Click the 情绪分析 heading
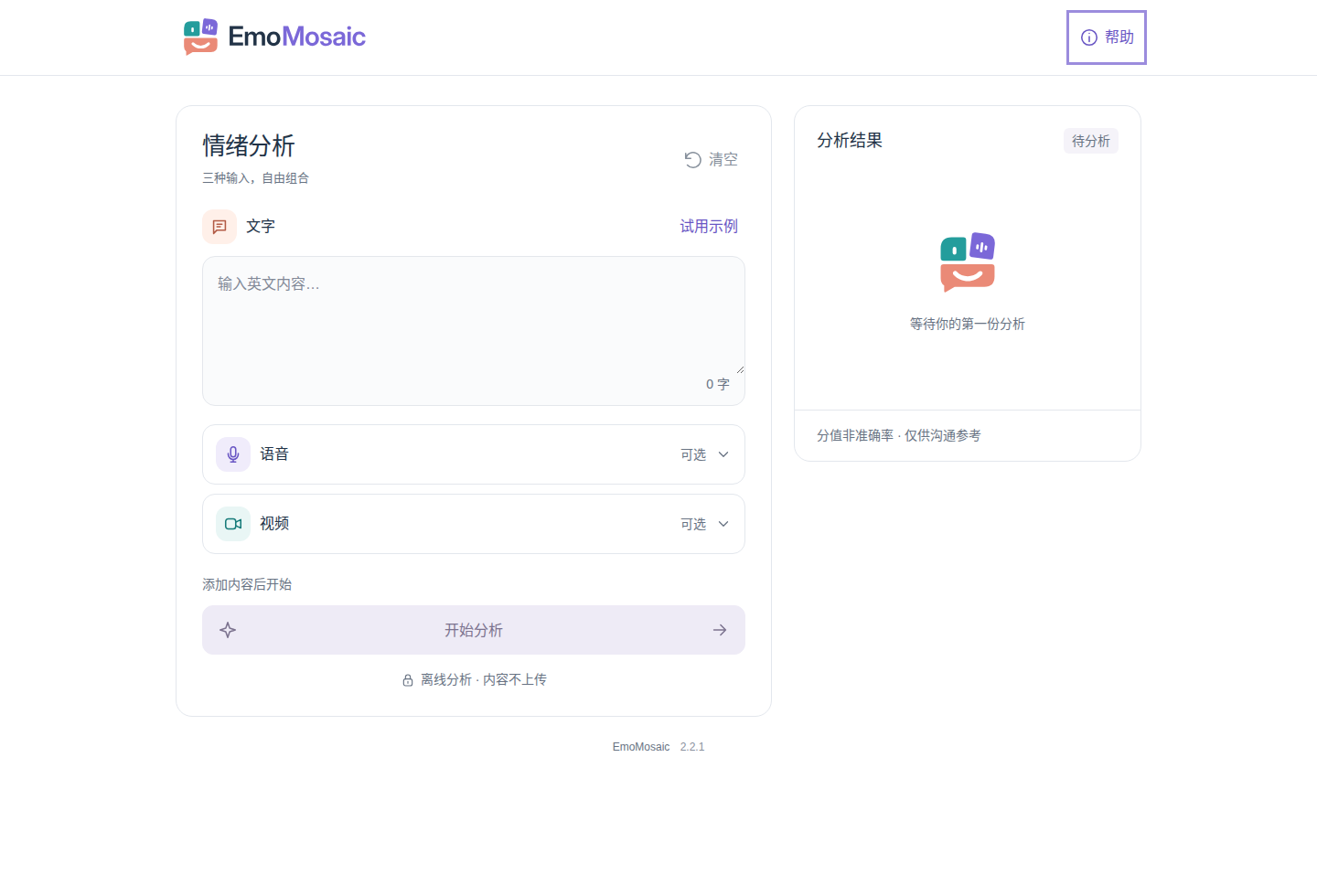1317x896 pixels. pyautogui.click(x=249, y=145)
